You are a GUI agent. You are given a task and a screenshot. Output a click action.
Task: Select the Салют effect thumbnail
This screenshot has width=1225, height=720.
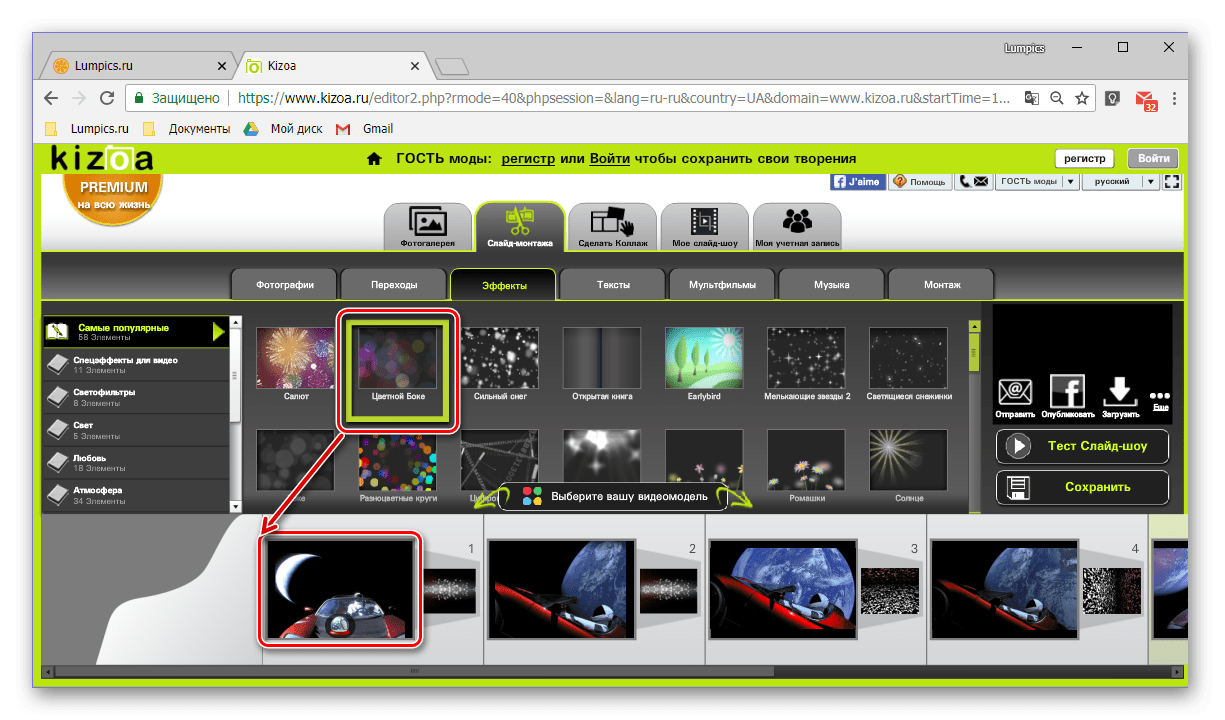pos(296,359)
